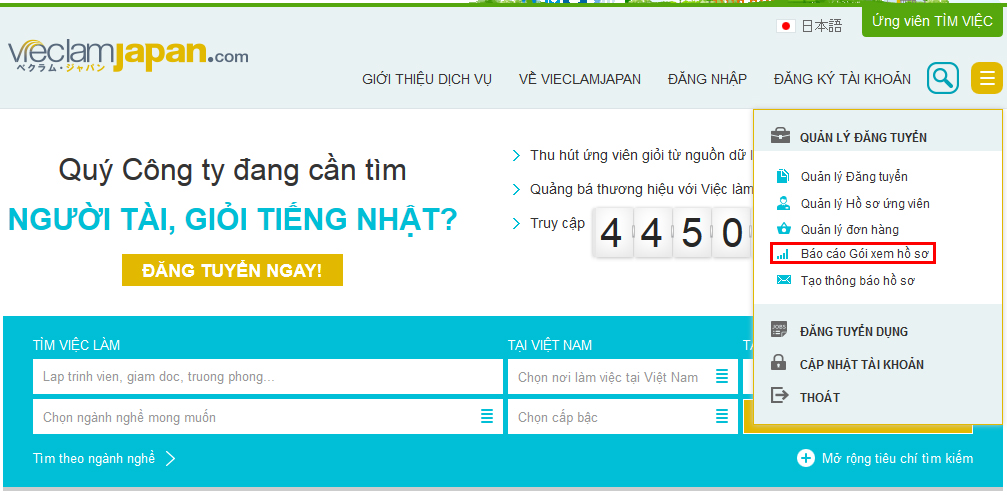Open the Chọn cấp bậc dropdown
Viewport: 1007px width, 495px height.
tap(620, 417)
